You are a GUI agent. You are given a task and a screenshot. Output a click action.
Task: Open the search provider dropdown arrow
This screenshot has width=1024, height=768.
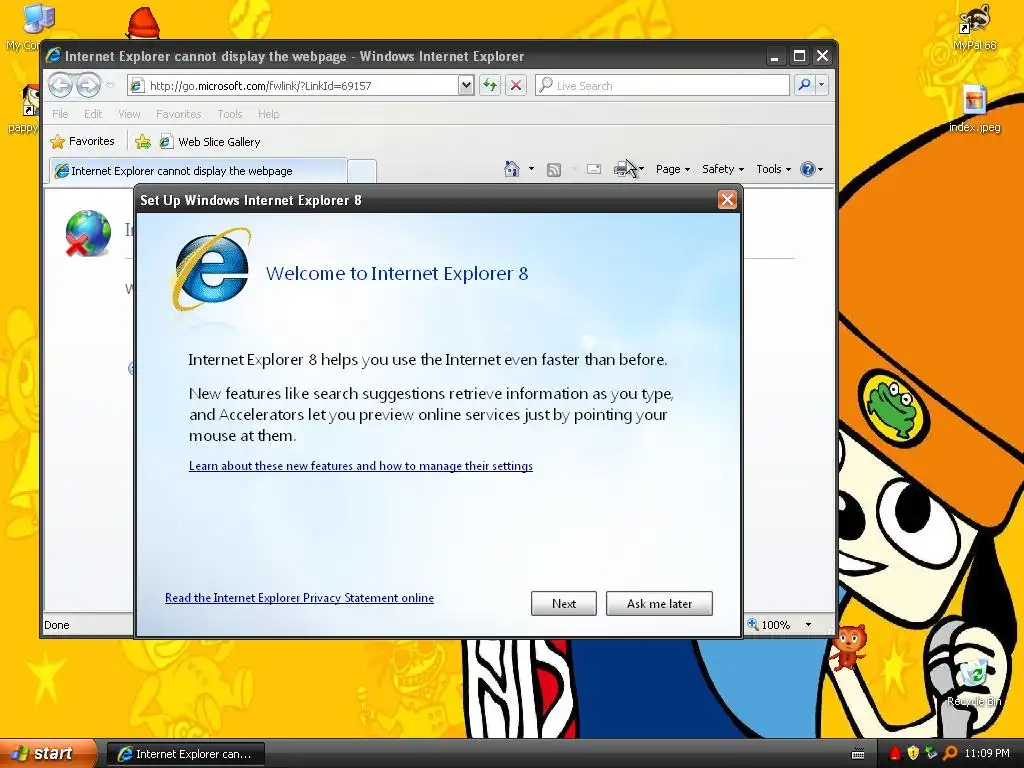(x=822, y=85)
